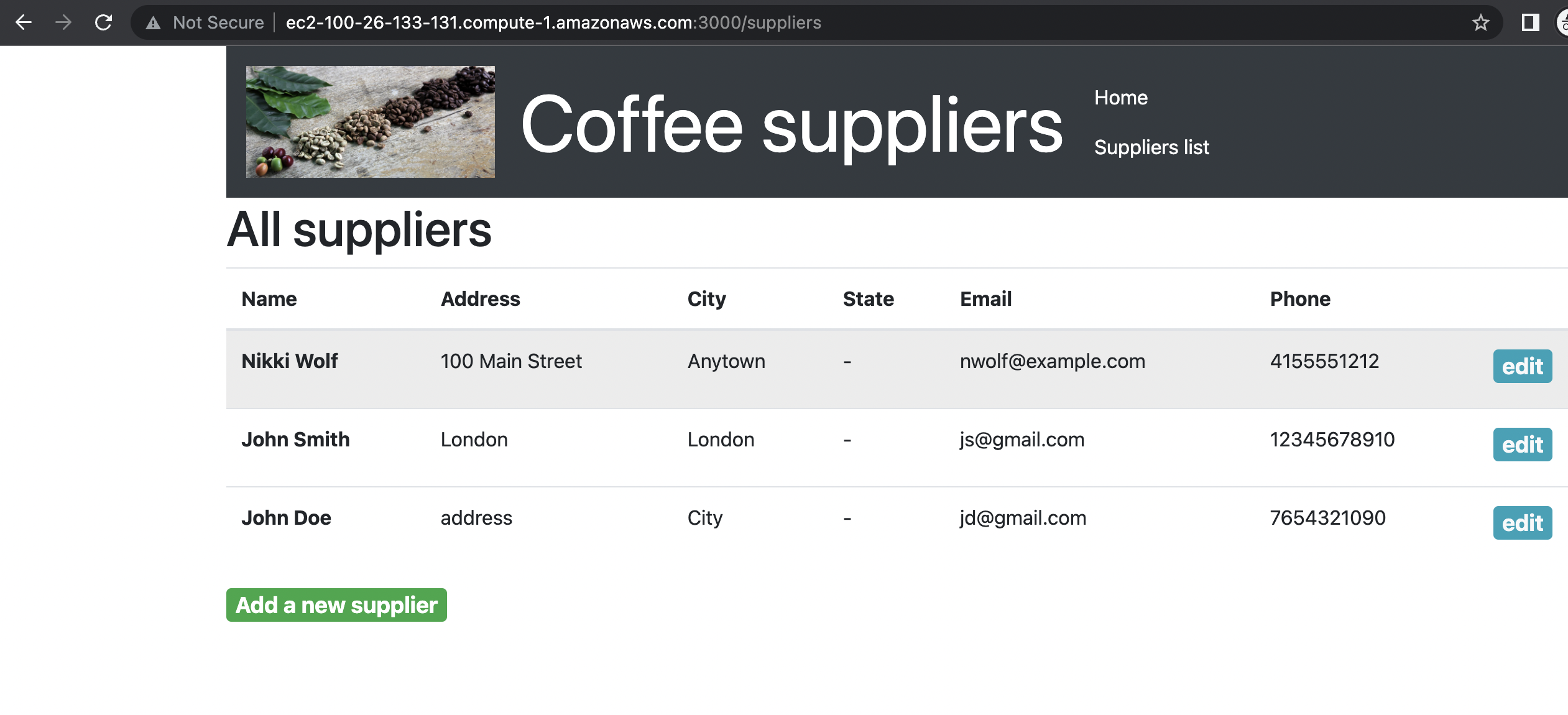Click the Coffee suppliers title heading
This screenshot has height=715, width=1568.
791,125
